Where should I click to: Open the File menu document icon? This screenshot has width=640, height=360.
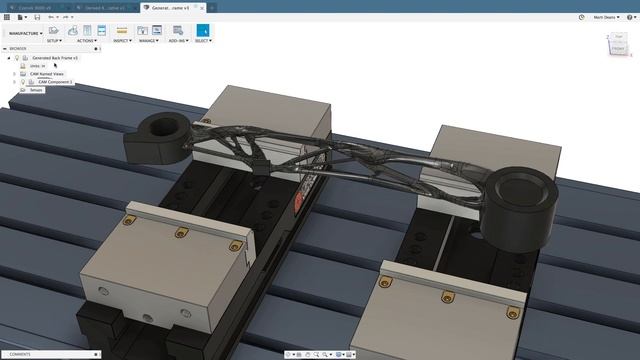(x=20, y=17)
